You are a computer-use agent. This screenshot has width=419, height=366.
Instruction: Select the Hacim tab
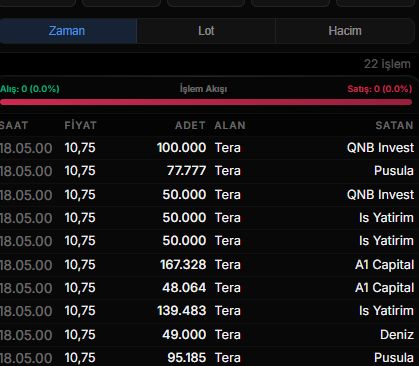point(345,31)
